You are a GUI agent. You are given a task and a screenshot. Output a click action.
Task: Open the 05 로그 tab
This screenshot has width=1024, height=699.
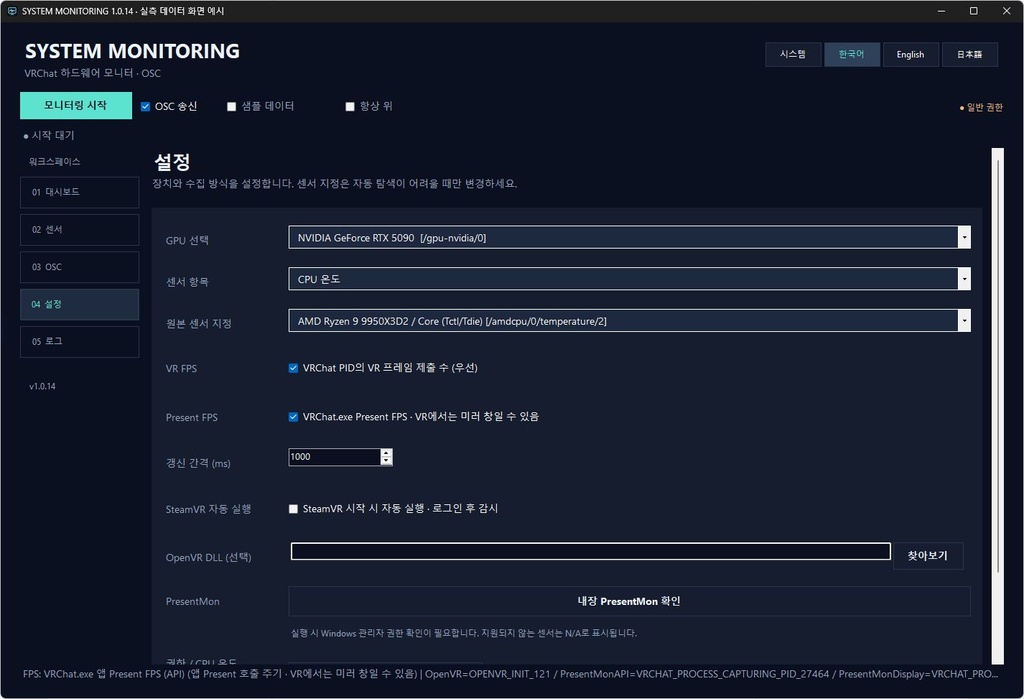pos(80,342)
